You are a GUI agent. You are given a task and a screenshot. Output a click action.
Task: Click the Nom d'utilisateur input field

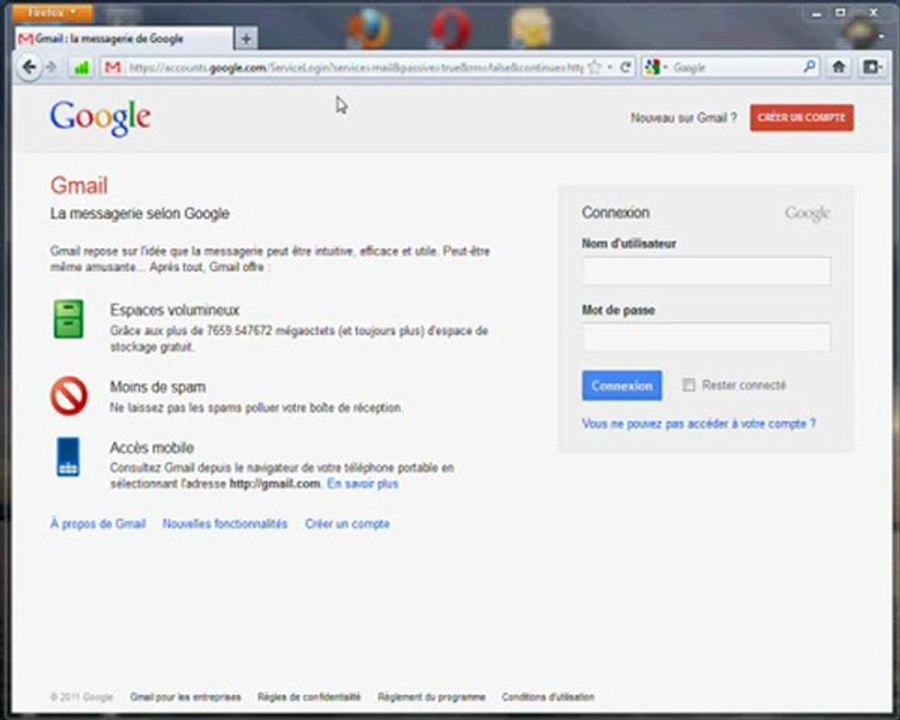[x=706, y=272]
